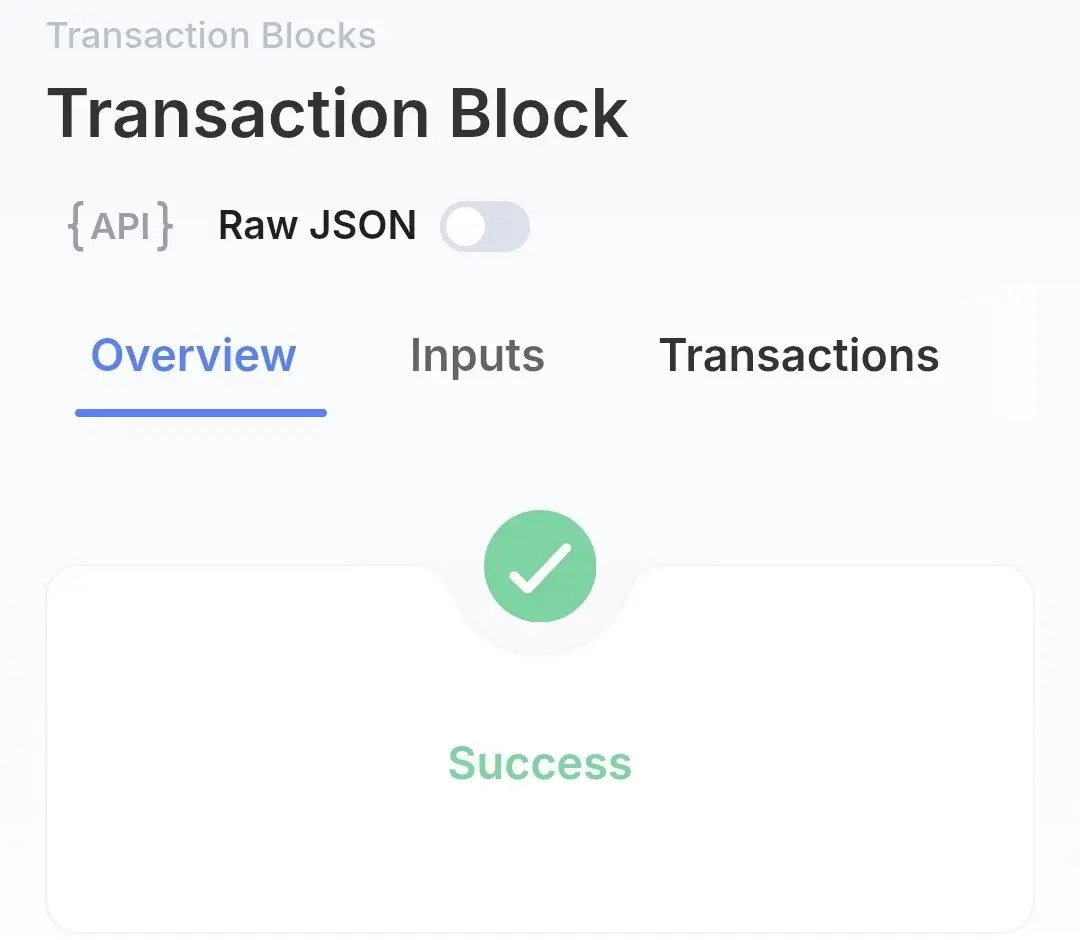Viewport: 1080px width, 940px height.
Task: Click the white tick inside green circle
Action: tap(540, 567)
